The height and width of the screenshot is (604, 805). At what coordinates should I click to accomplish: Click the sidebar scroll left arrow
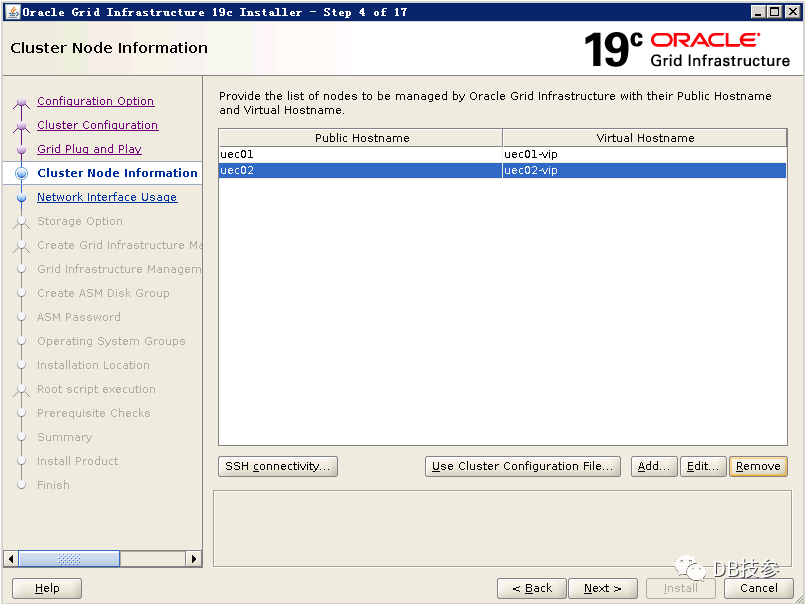coord(11,559)
